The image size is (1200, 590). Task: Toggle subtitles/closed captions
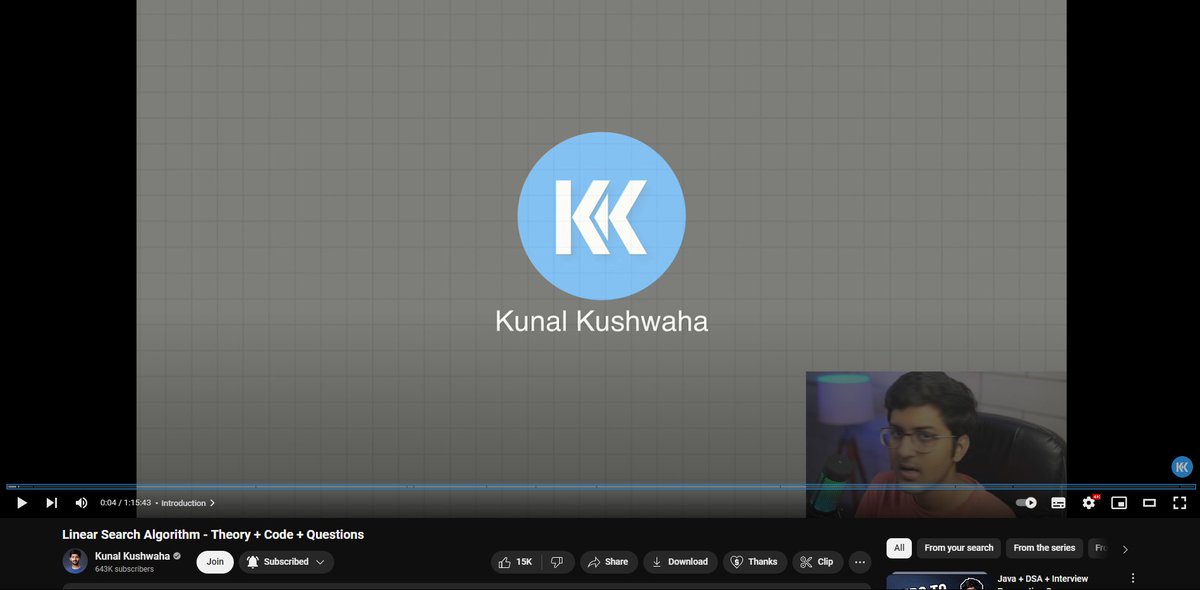pyautogui.click(x=1058, y=503)
